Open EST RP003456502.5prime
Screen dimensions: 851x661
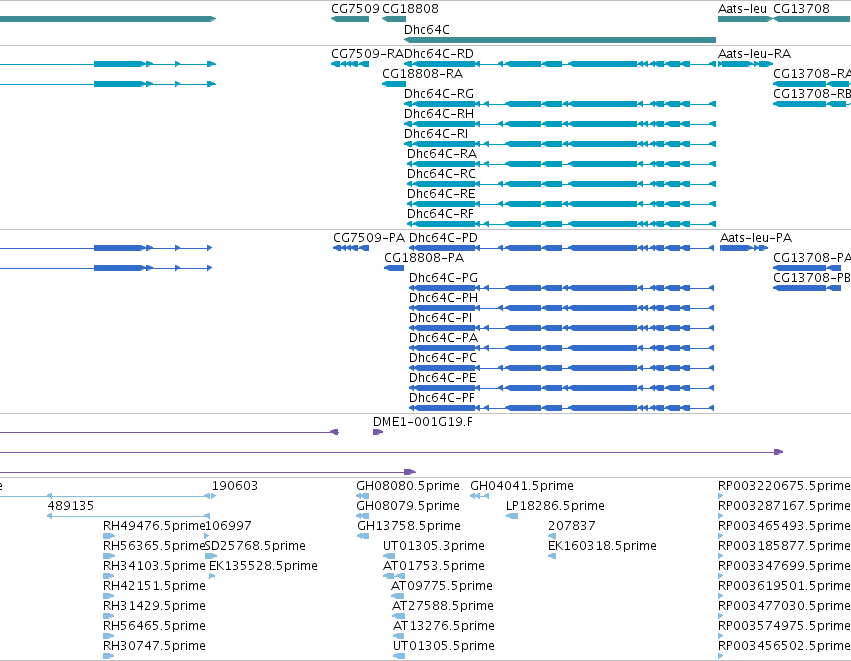point(784,646)
